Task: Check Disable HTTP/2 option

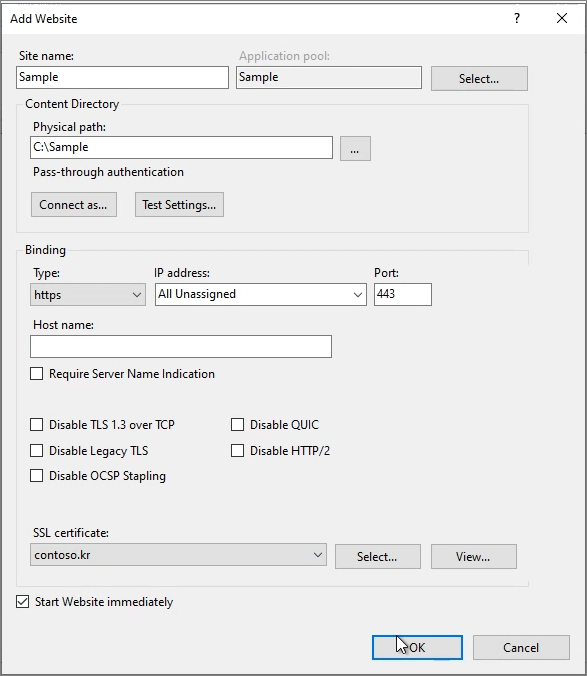Action: tap(237, 451)
